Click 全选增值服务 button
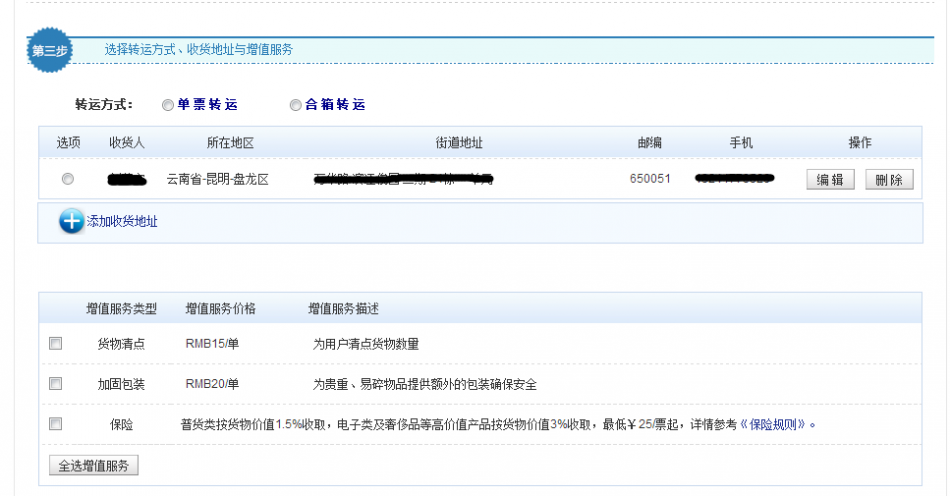 (x=93, y=465)
